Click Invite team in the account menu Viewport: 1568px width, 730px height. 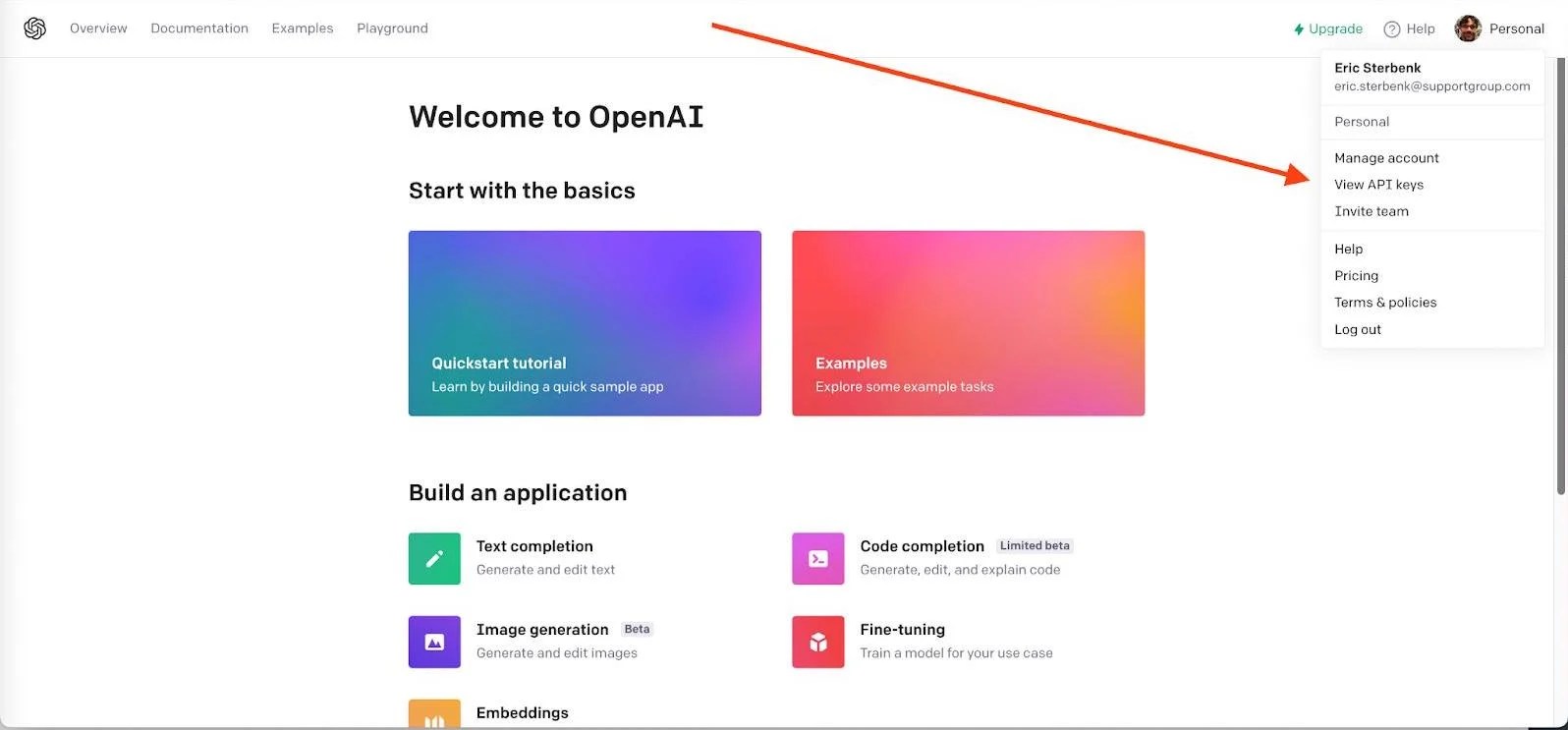pyautogui.click(x=1372, y=210)
